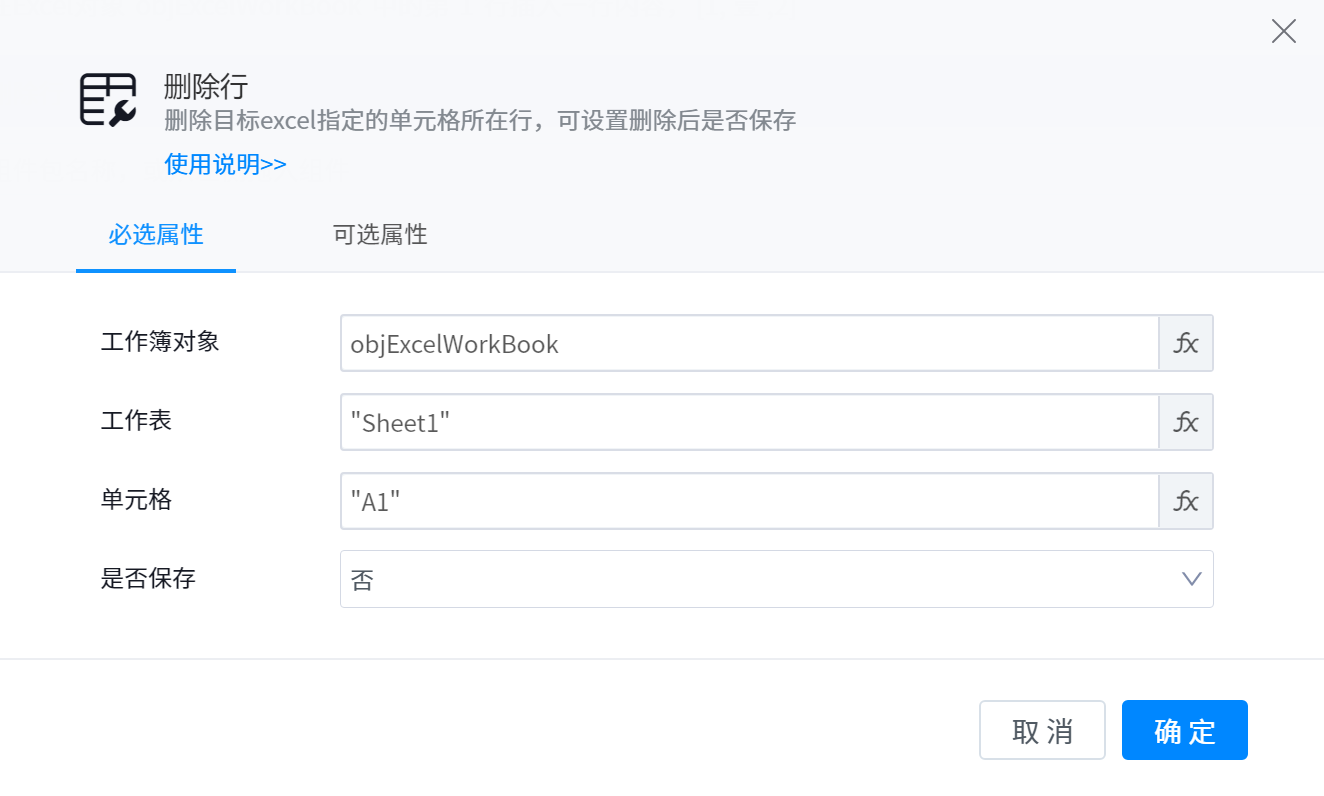
Task: Open expression editor for 工作表 field
Action: [x=1186, y=422]
